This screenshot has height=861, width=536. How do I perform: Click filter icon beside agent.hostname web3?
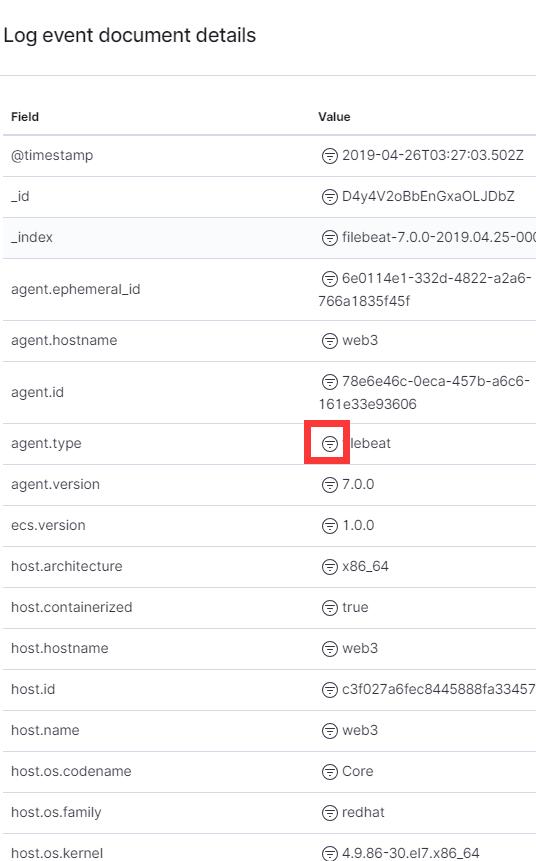coord(330,341)
